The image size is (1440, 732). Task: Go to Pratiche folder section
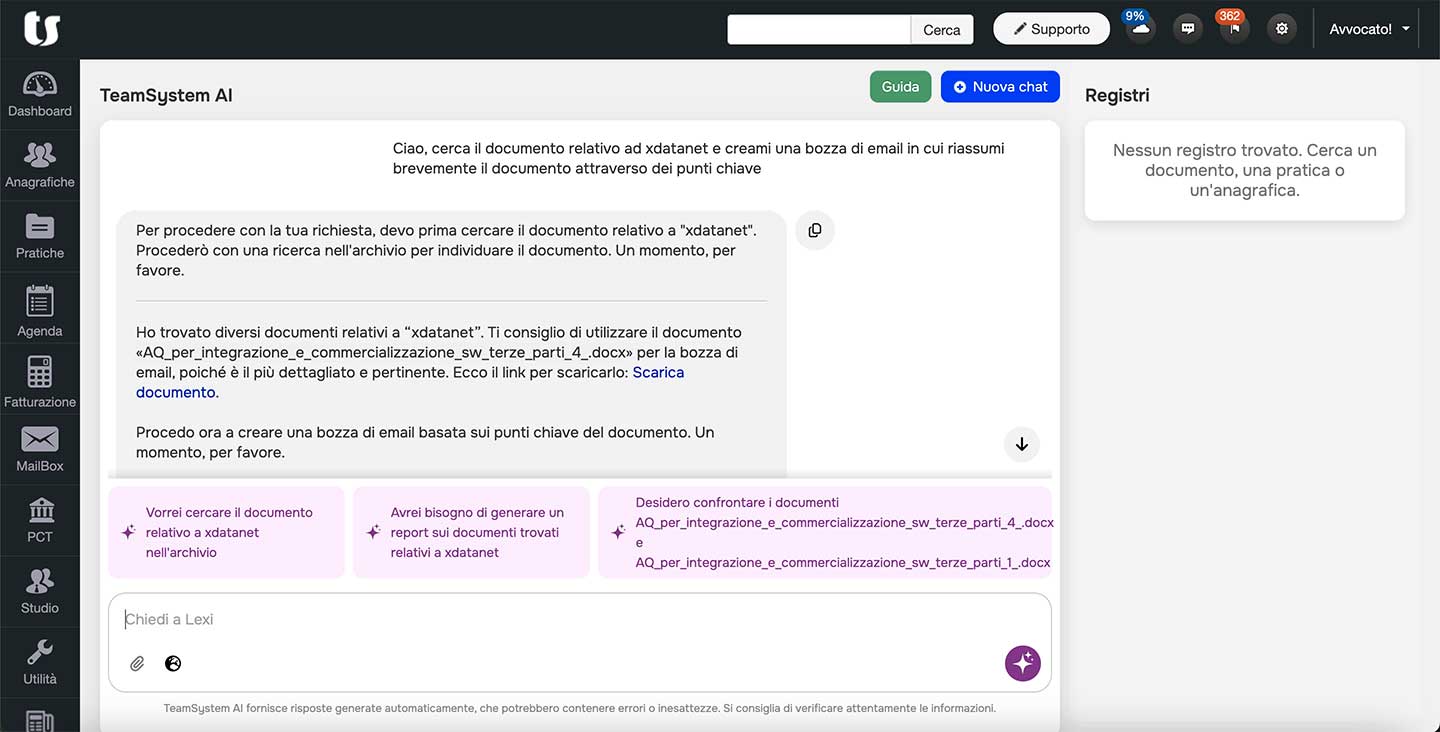coord(40,237)
